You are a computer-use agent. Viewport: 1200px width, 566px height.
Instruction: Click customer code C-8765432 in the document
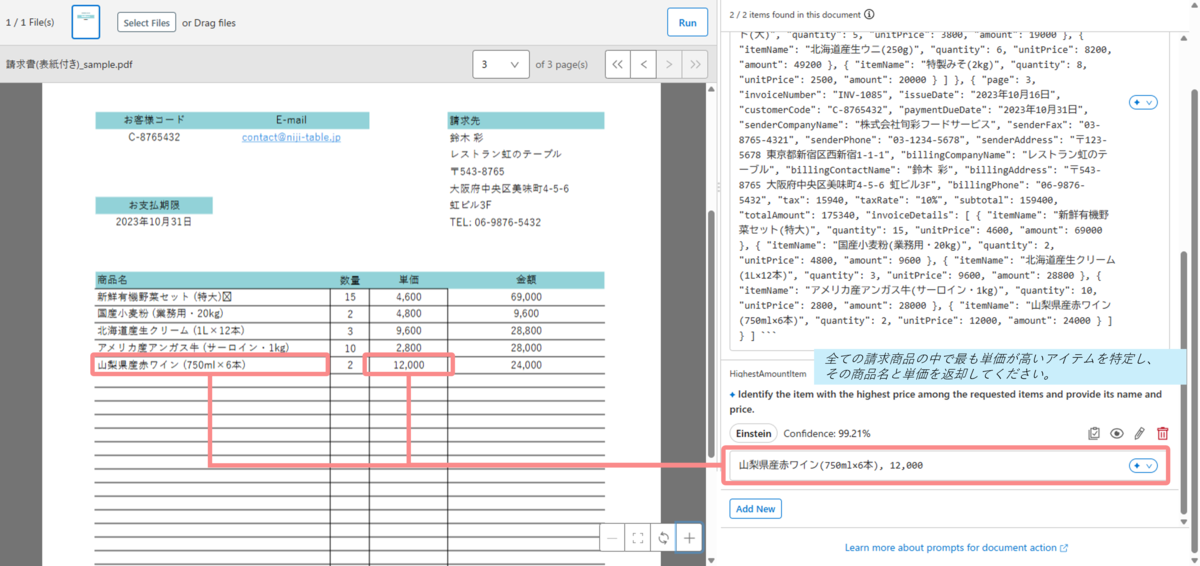coord(155,137)
